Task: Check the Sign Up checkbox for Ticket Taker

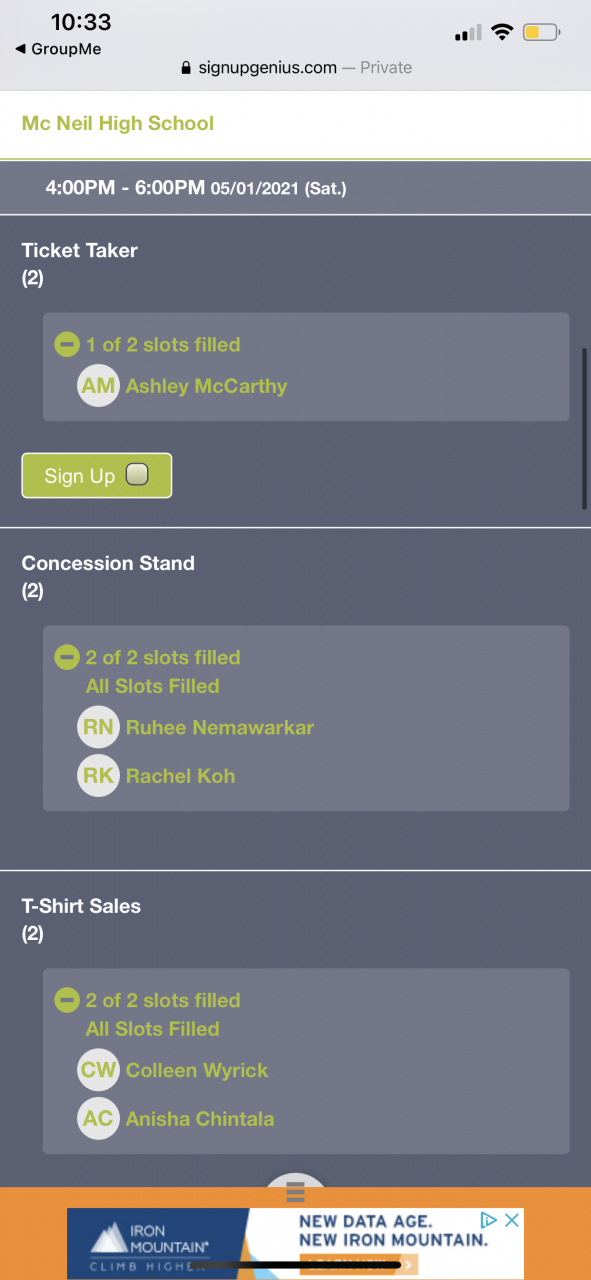Action: [x=137, y=475]
